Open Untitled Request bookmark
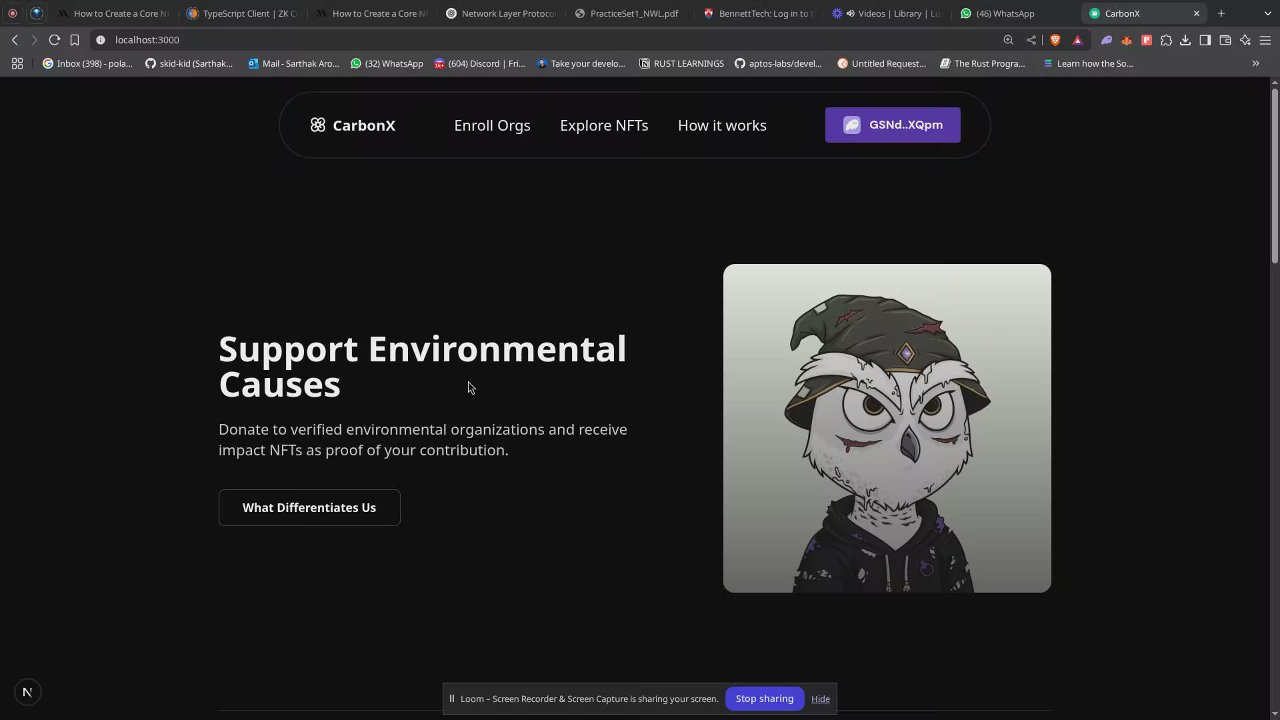This screenshot has width=1280, height=720. click(881, 63)
